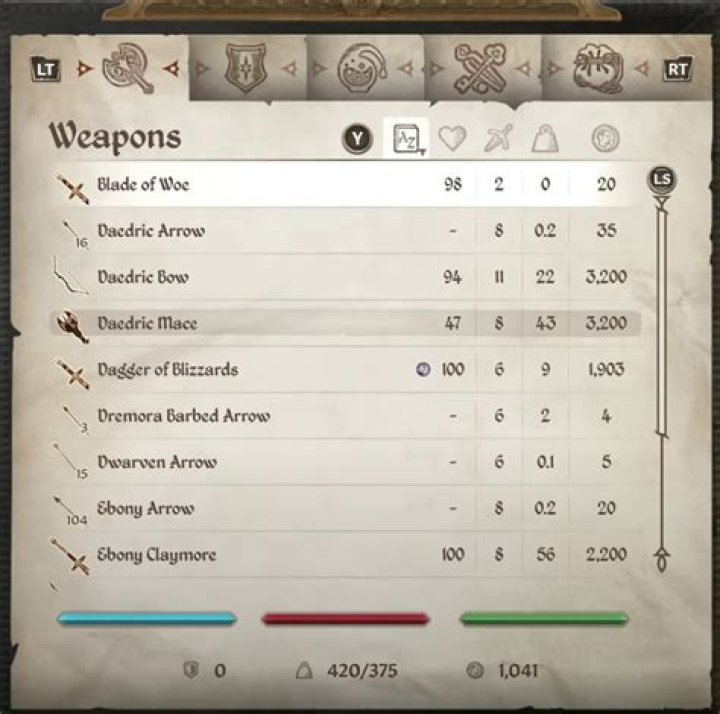Image resolution: width=720 pixels, height=714 pixels.
Task: Select Daedric Mace in the list
Action: tap(345, 323)
